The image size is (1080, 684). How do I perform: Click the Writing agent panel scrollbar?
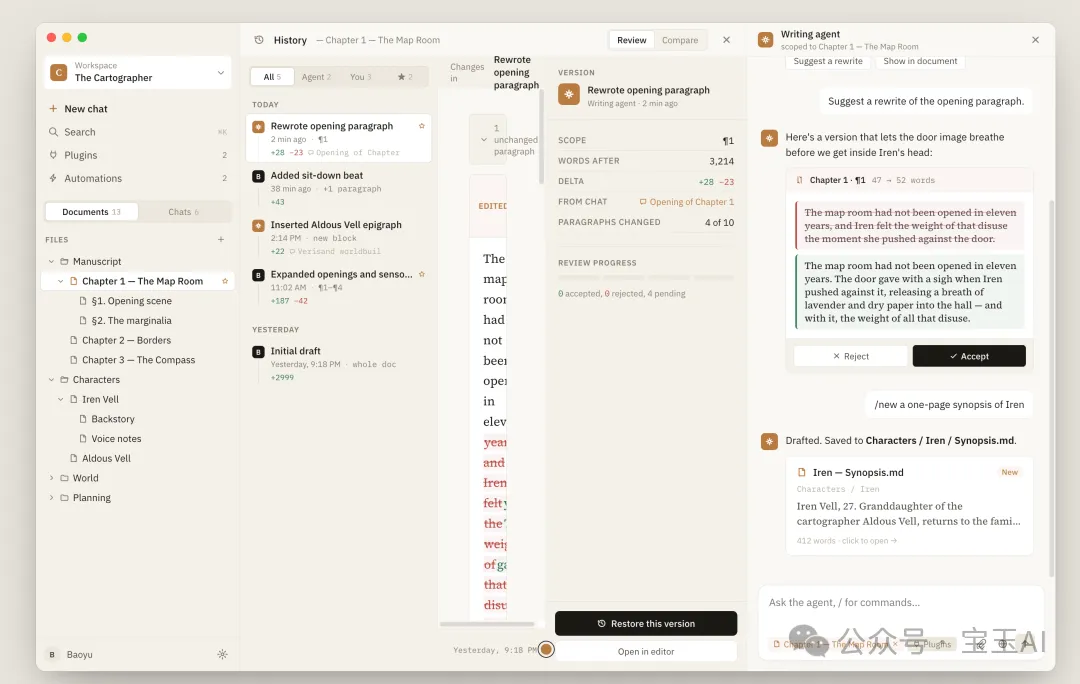[1051, 389]
